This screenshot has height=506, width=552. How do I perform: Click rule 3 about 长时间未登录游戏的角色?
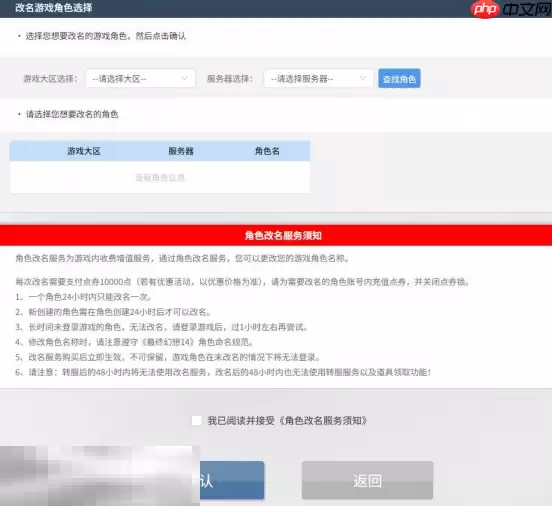(x=162, y=327)
